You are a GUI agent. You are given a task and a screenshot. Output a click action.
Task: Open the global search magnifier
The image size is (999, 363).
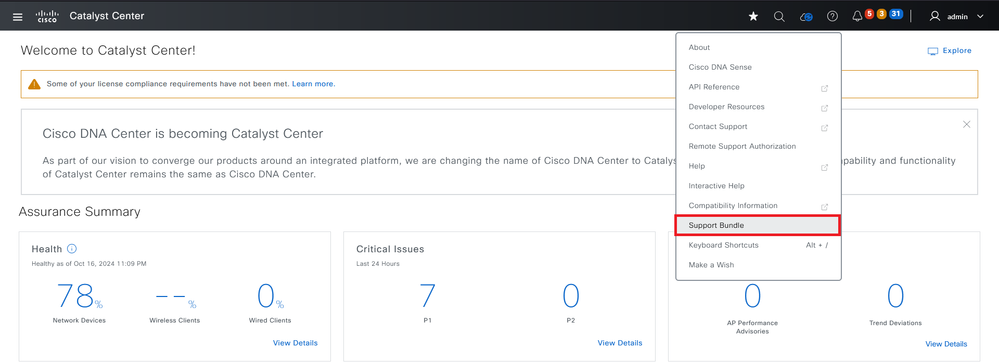779,17
